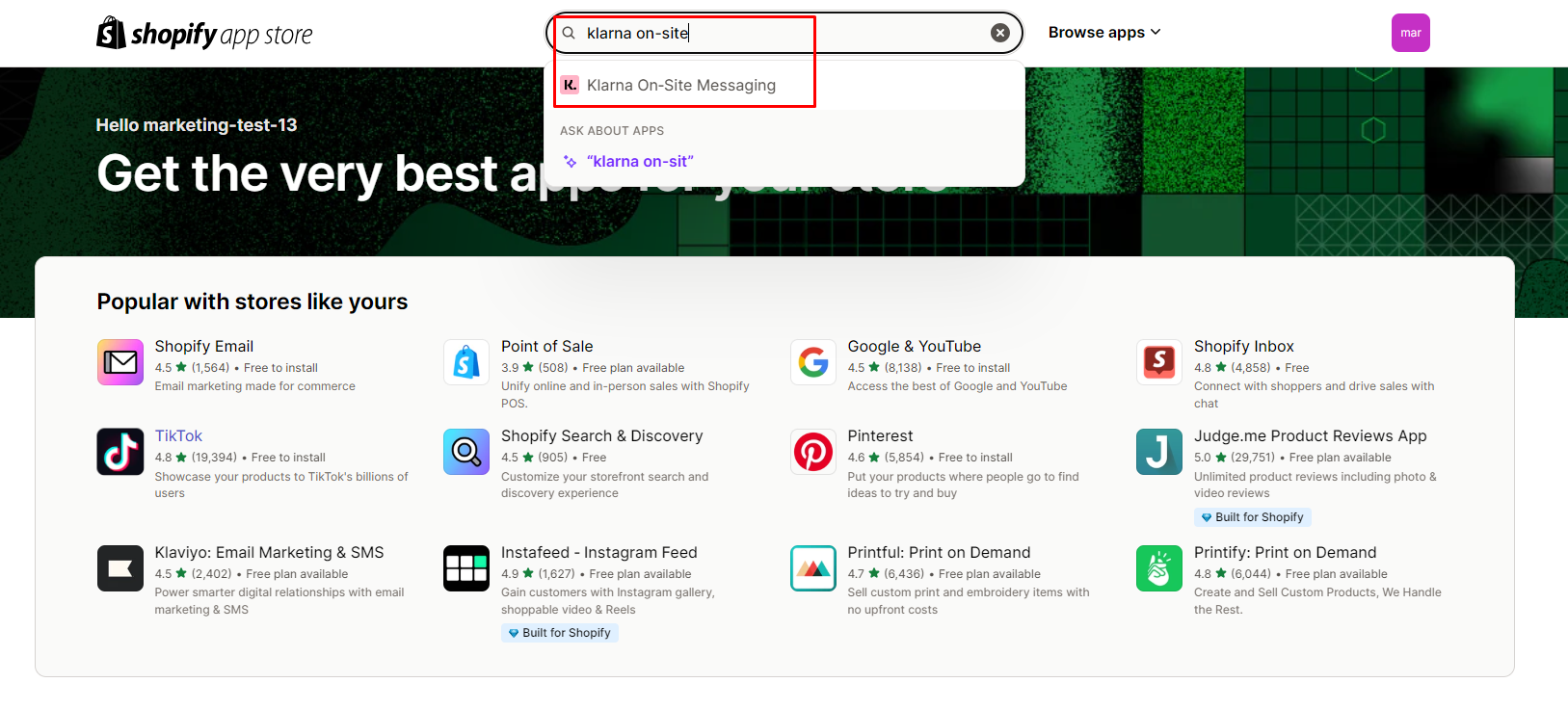This screenshot has height=709, width=1568.
Task: Open the Point of Sale title link
Action: (547, 347)
